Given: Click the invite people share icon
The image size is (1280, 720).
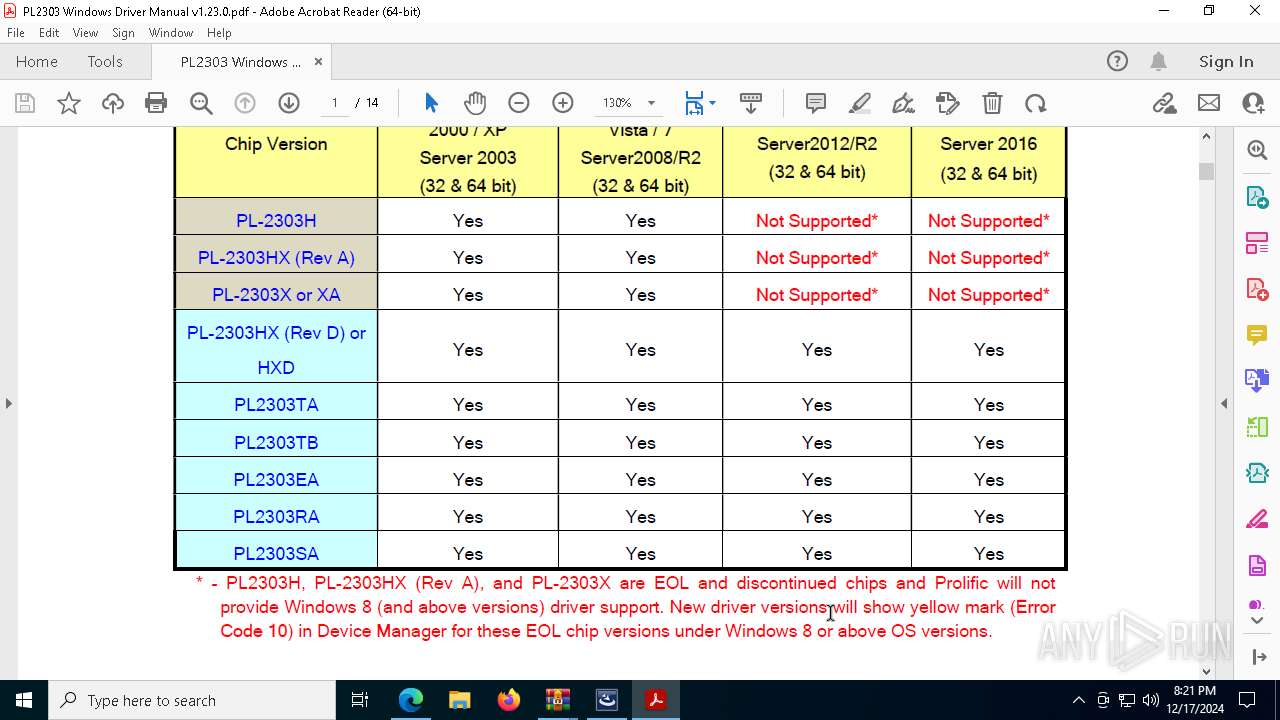Looking at the screenshot, I should click(x=1253, y=103).
